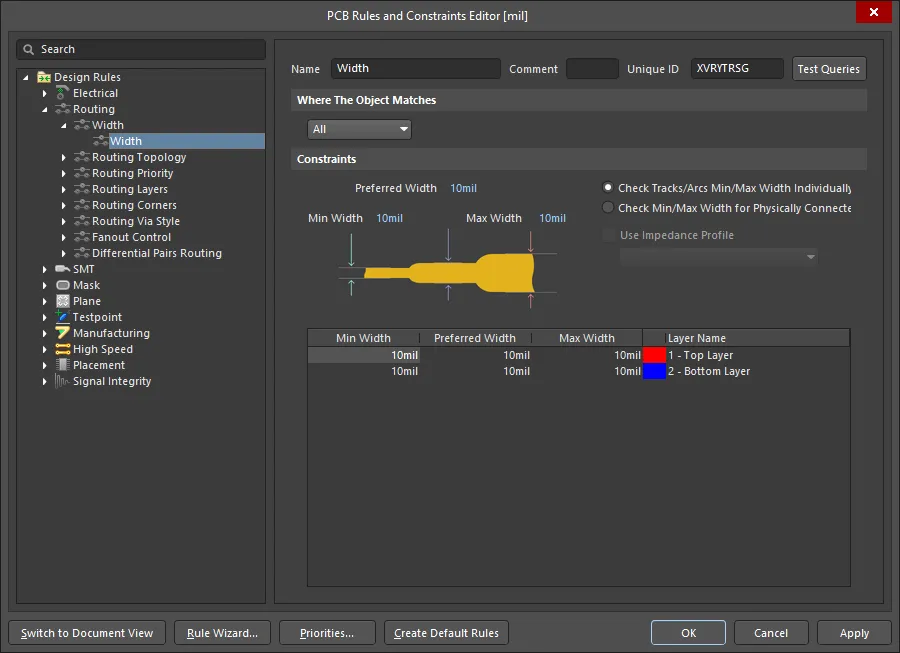Screen dimensions: 900x653
Task: Expand the Routing Via Style node
Action: tap(64, 221)
